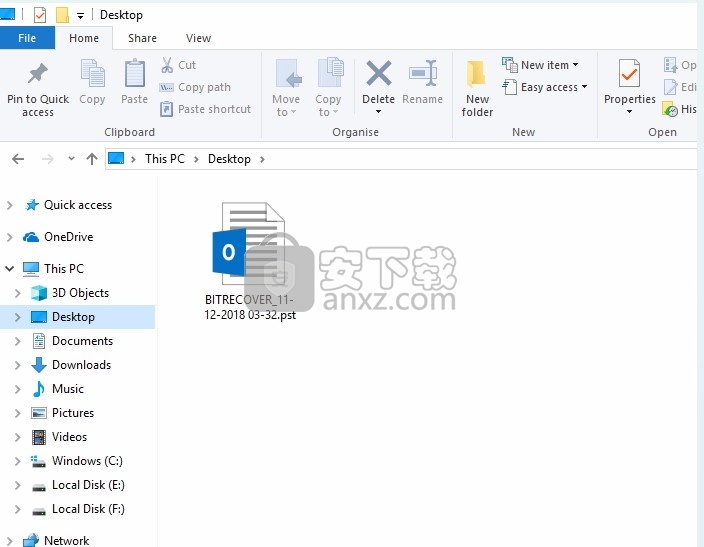Click This PC in address breadcrumb

(165, 159)
